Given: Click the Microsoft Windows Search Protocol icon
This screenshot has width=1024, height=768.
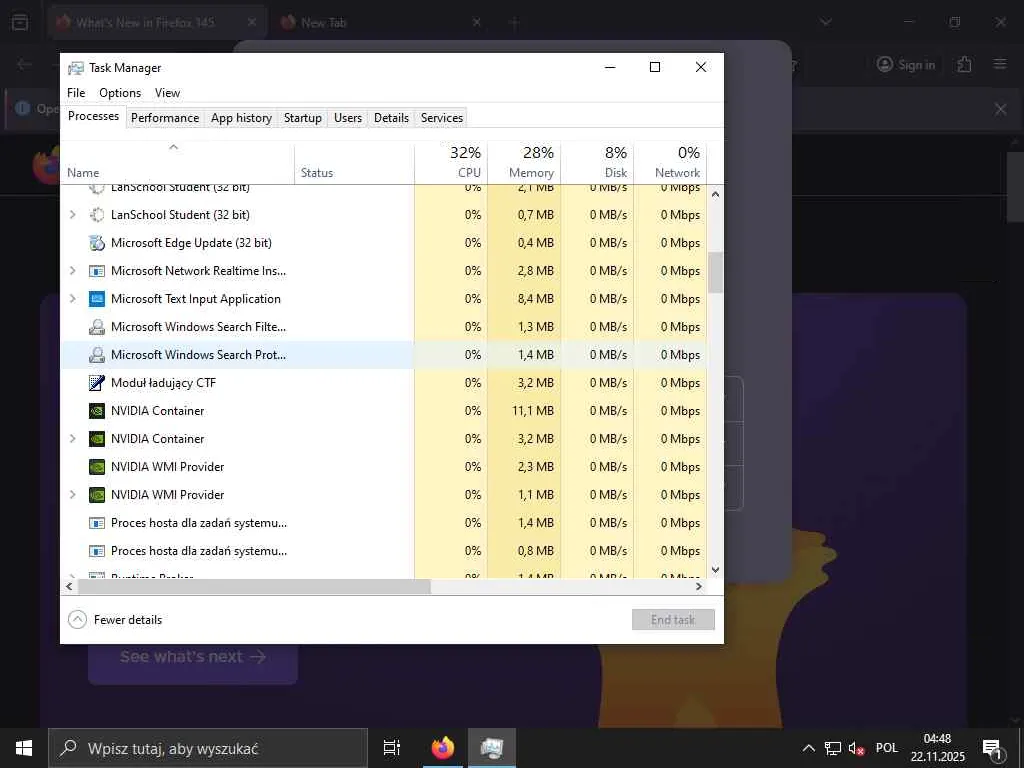Looking at the screenshot, I should coord(97,355).
